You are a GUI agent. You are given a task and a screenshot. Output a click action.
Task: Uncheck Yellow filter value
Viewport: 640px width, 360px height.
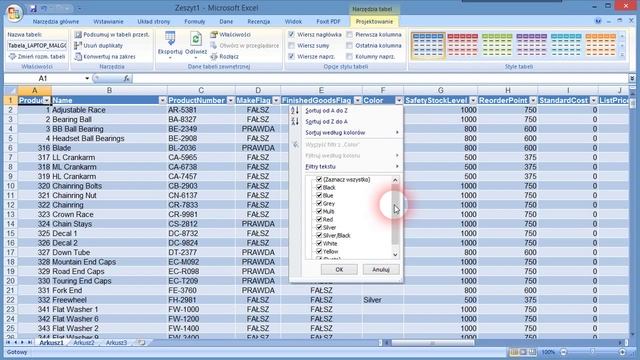tap(319, 251)
